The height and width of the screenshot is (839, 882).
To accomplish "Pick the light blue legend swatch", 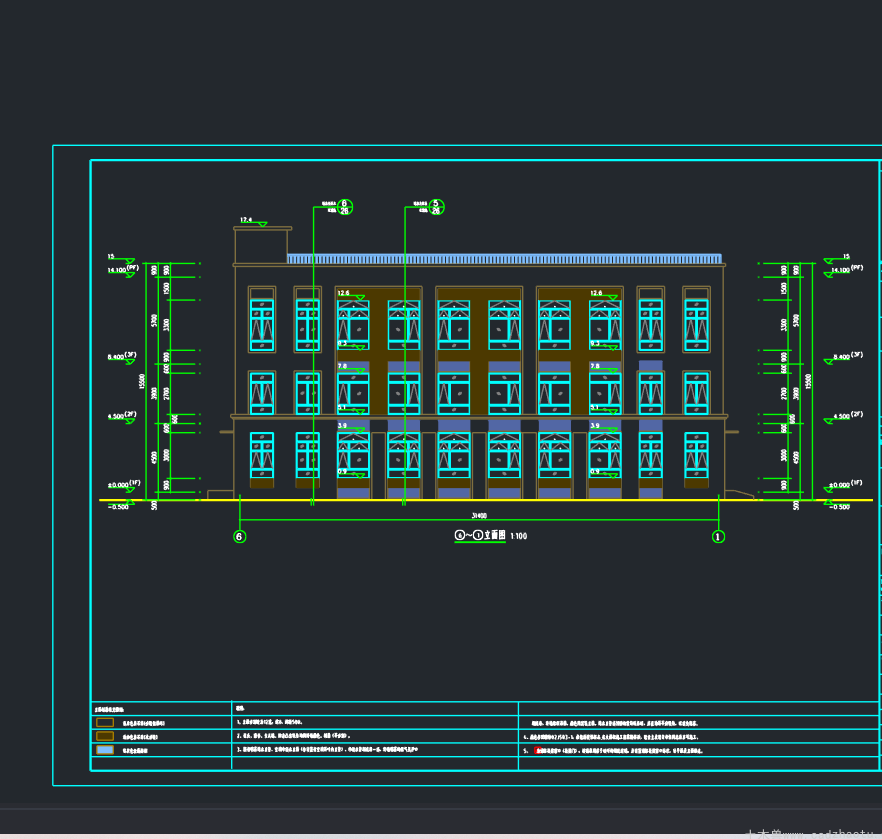I will [x=105, y=750].
